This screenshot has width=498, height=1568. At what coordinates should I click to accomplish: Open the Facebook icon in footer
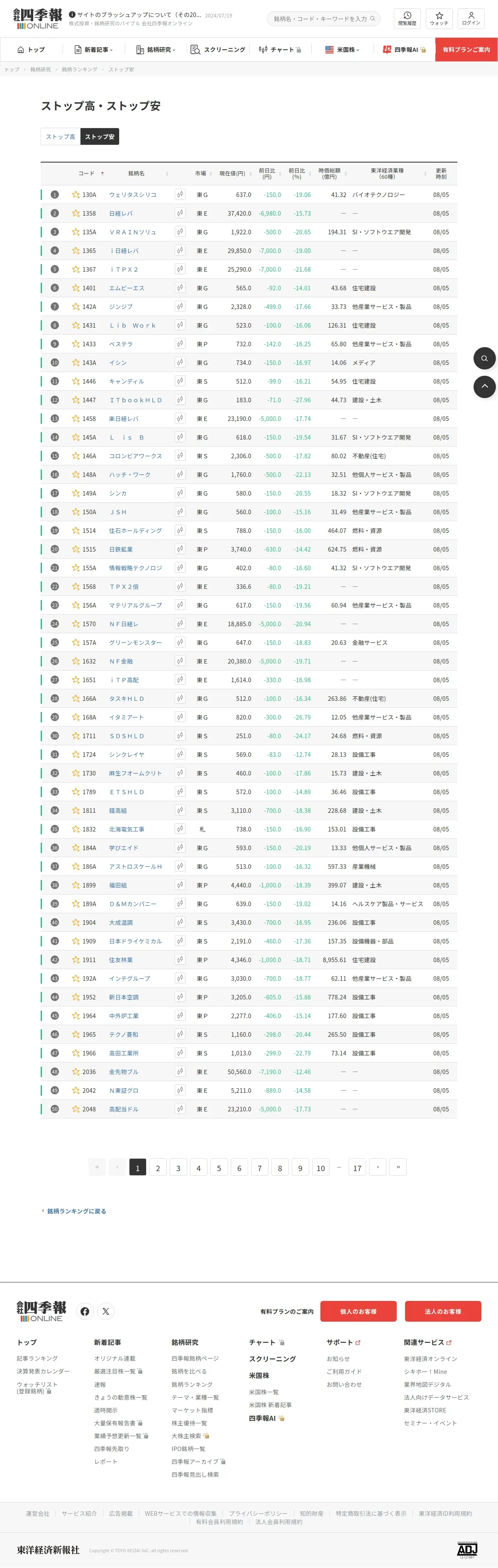[85, 1311]
